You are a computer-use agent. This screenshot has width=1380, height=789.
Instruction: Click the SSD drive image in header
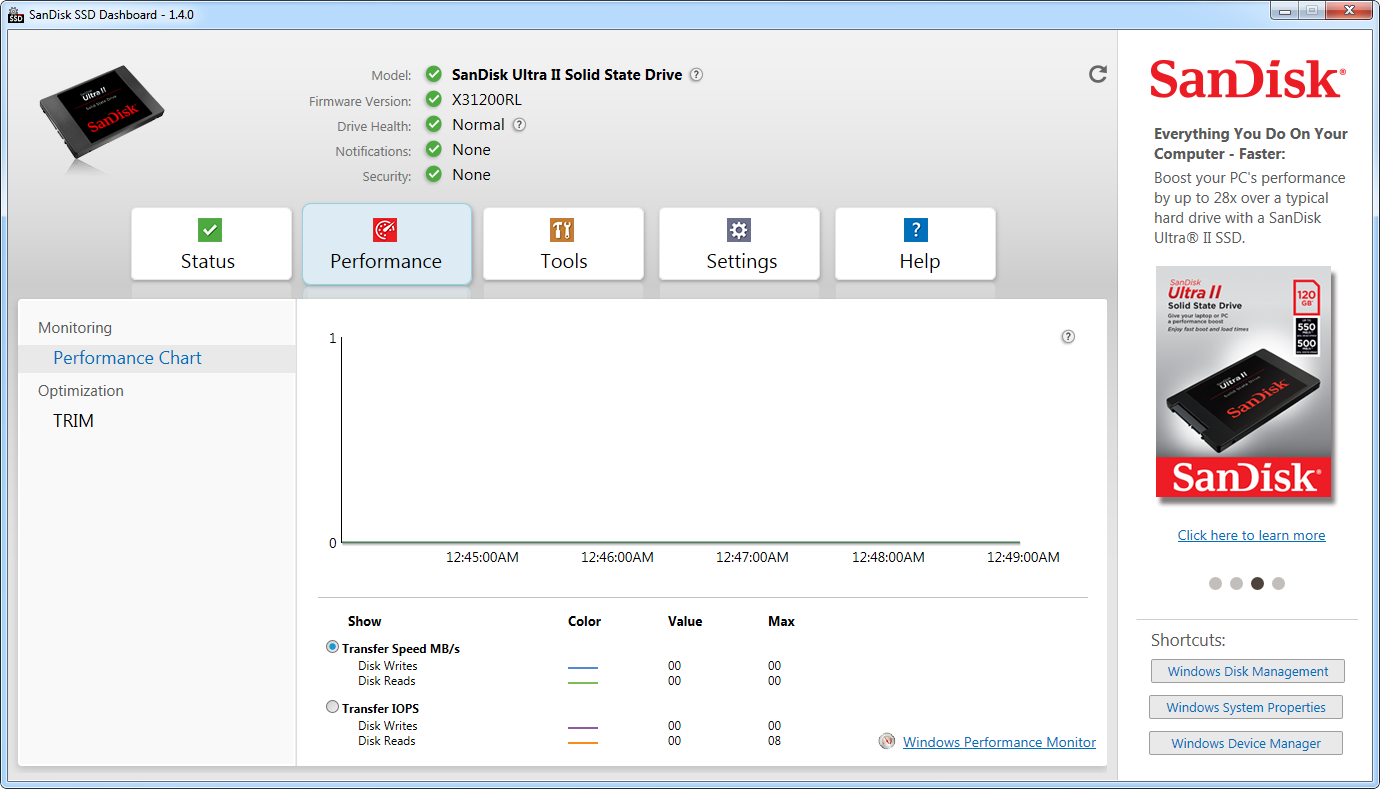[x=101, y=119]
